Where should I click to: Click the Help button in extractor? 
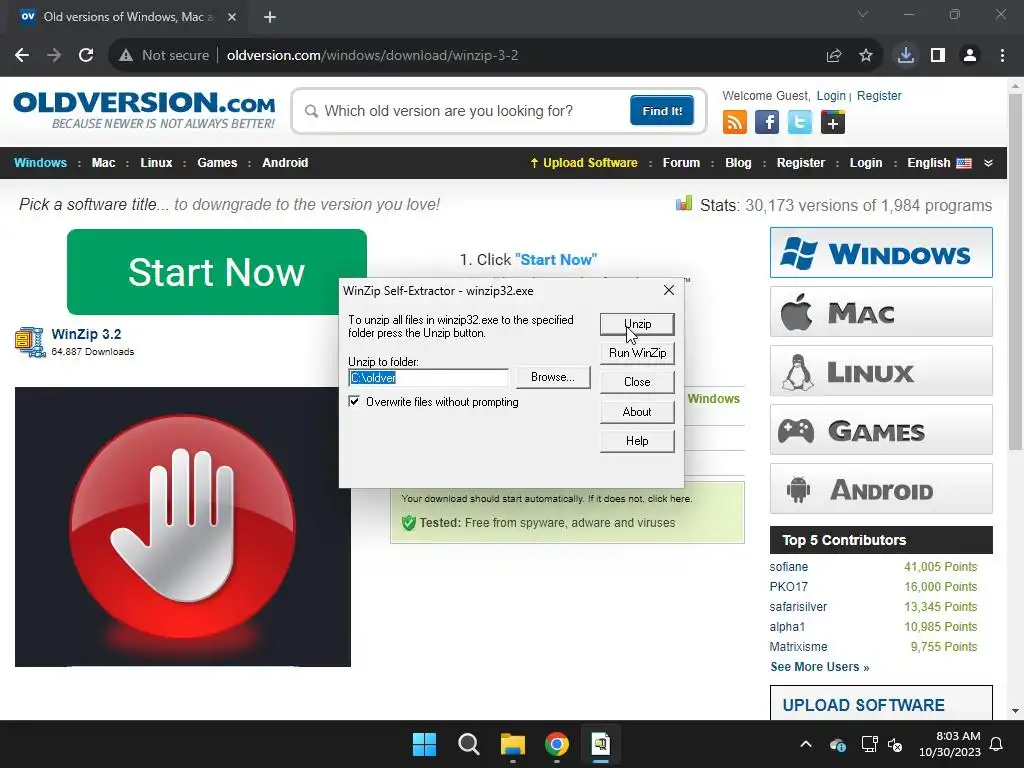637,441
